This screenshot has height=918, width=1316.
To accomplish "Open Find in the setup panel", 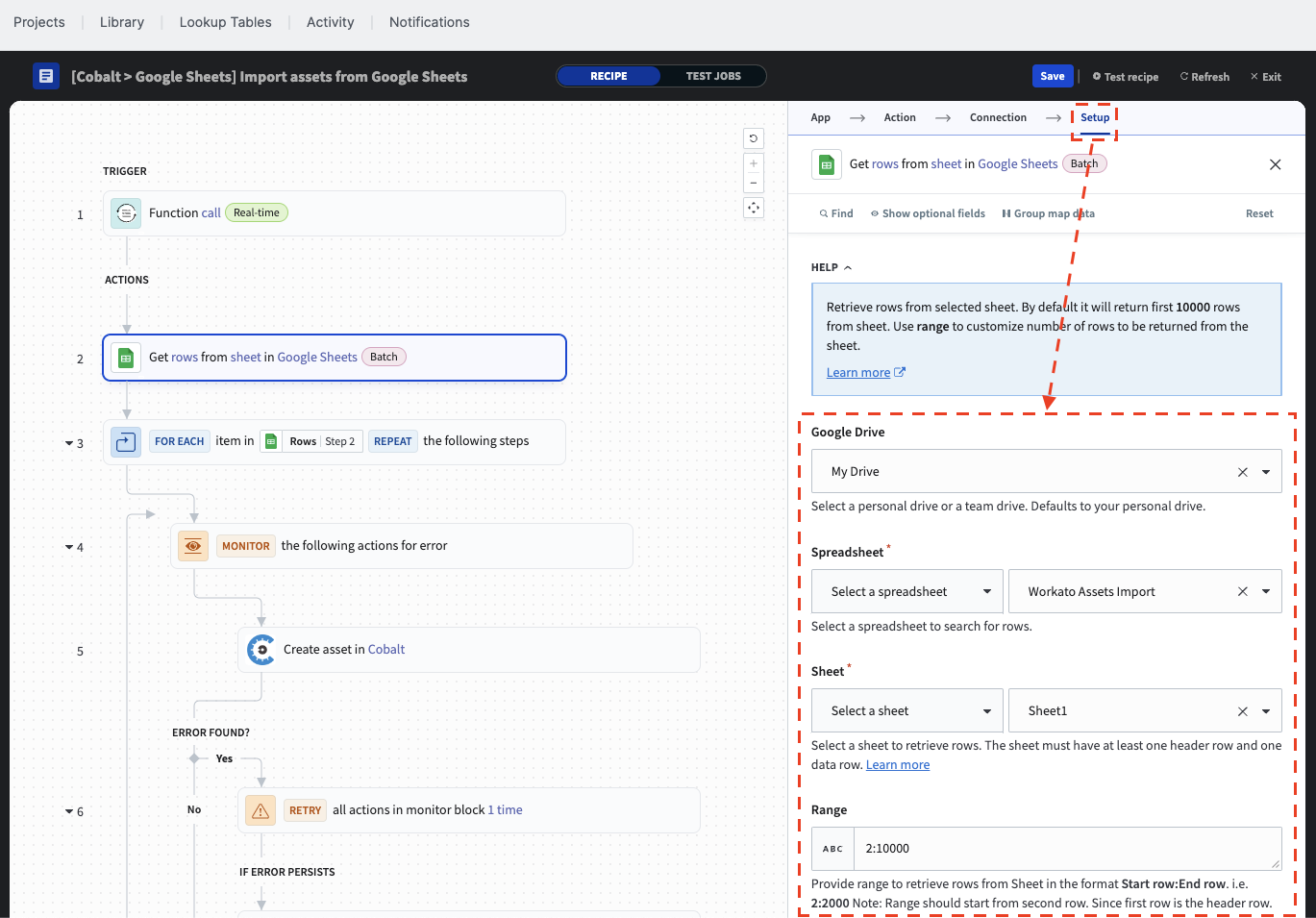I will tap(836, 213).
